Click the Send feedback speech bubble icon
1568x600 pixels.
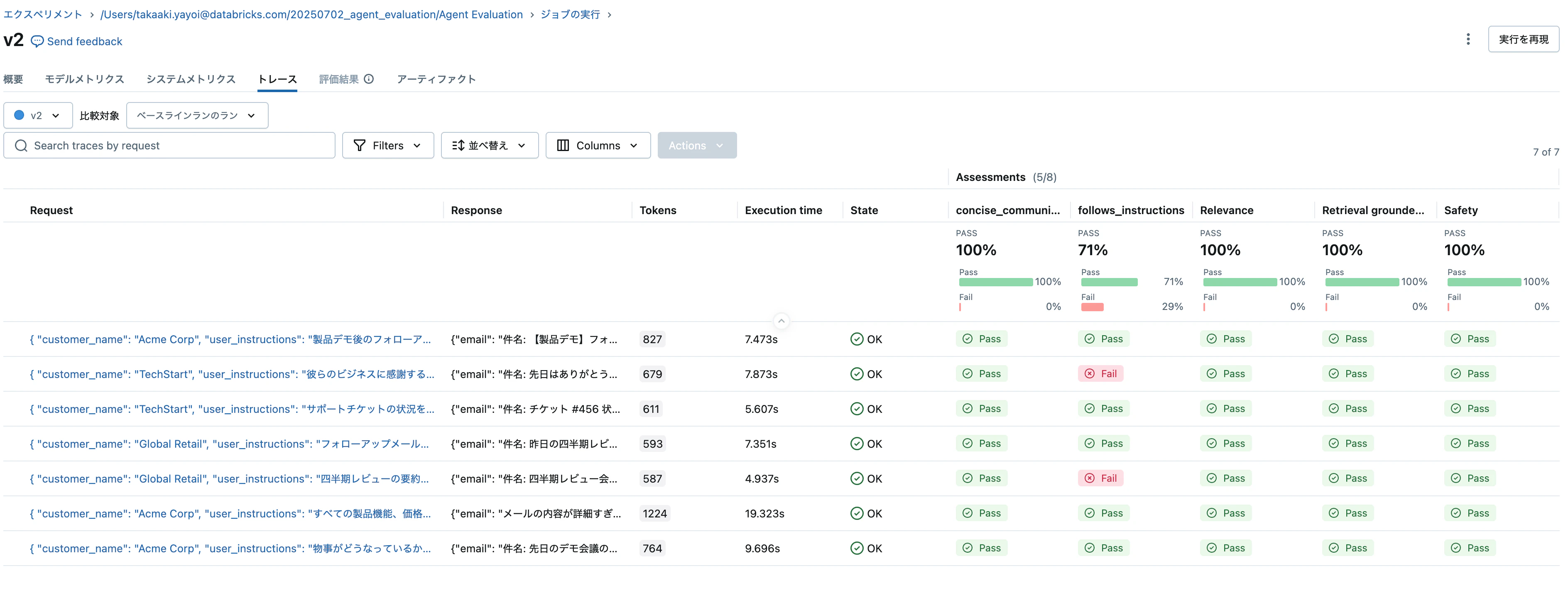point(37,41)
